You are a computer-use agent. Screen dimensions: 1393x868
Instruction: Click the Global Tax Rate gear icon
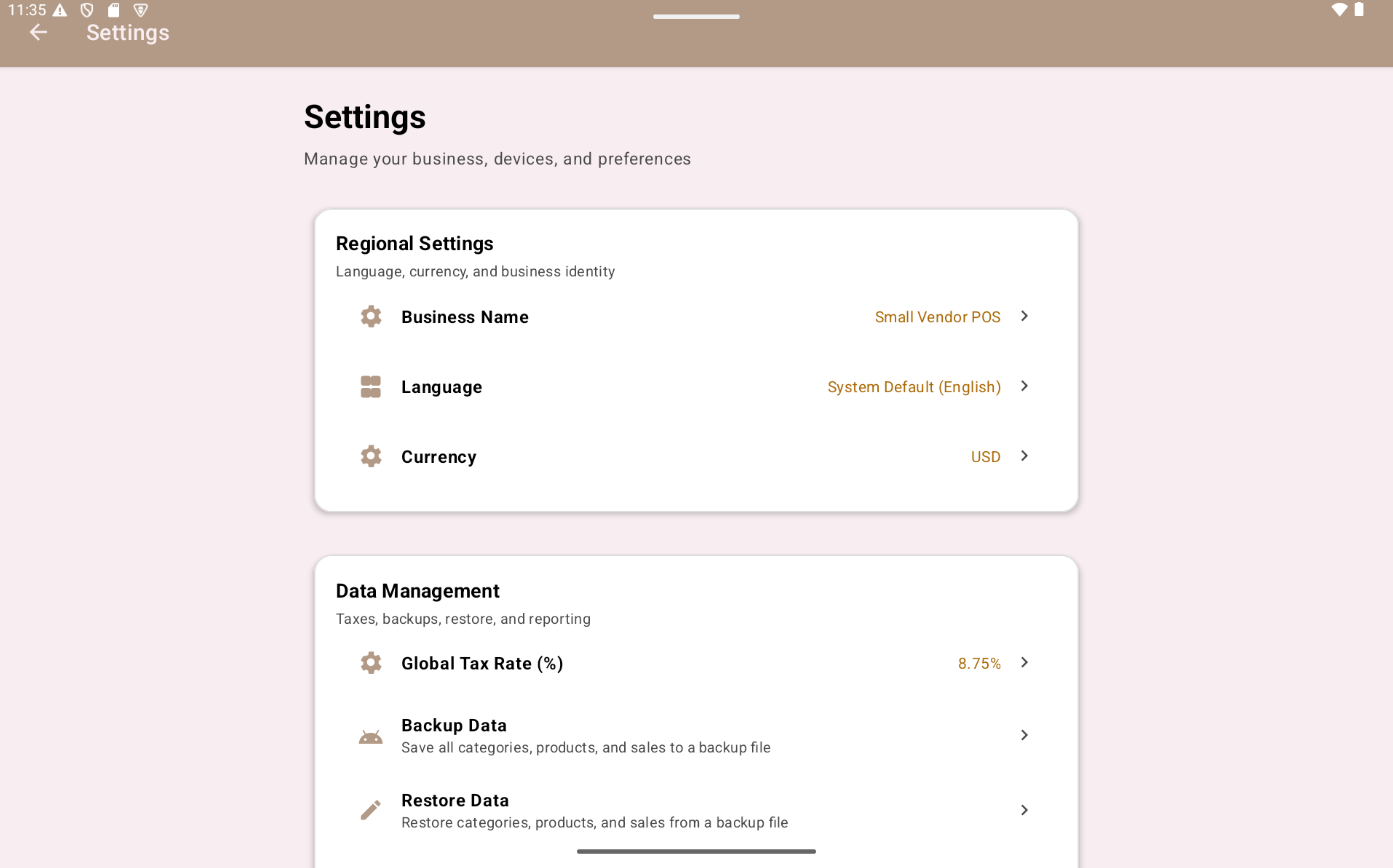click(x=371, y=662)
